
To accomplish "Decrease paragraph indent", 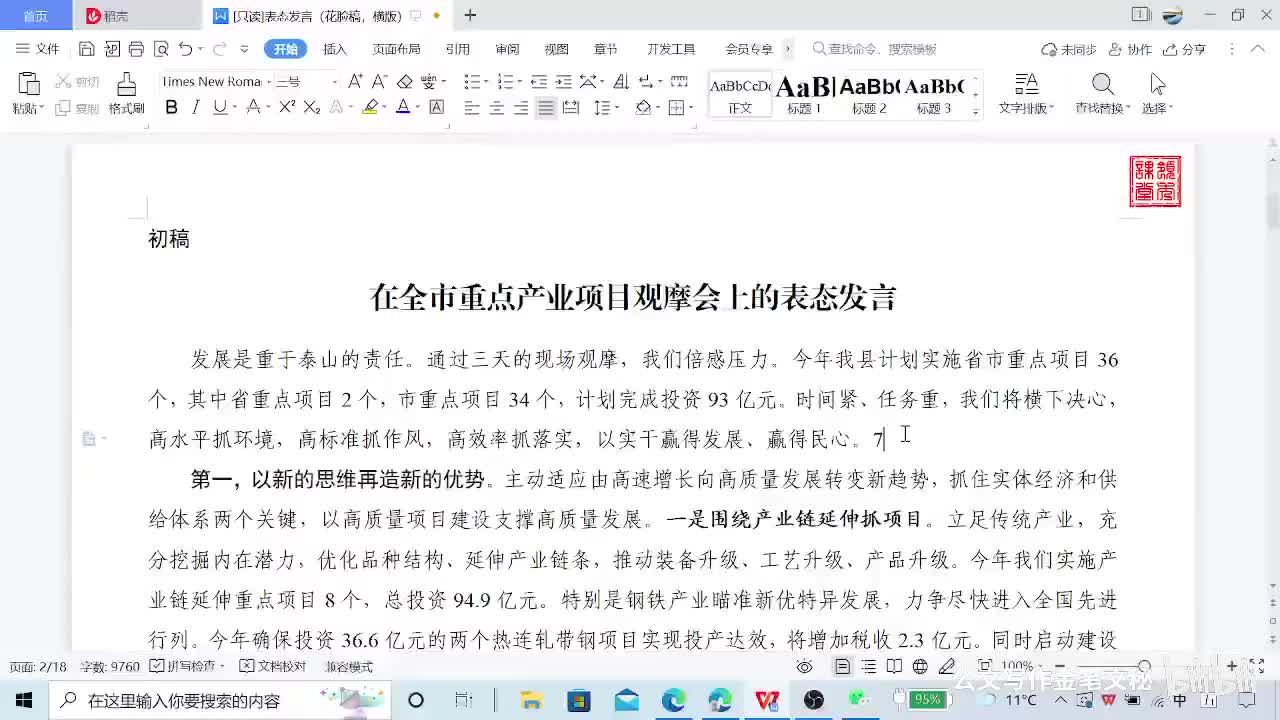I will point(538,82).
